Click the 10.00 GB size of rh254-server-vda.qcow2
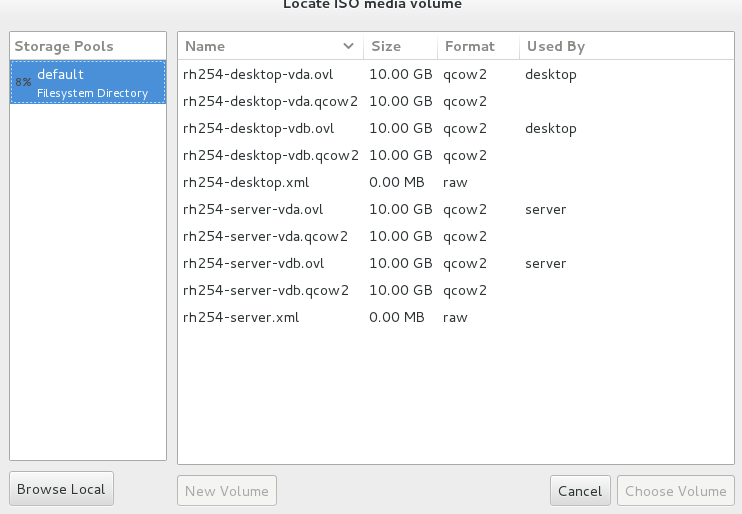The width and height of the screenshot is (742, 514). (x=400, y=236)
